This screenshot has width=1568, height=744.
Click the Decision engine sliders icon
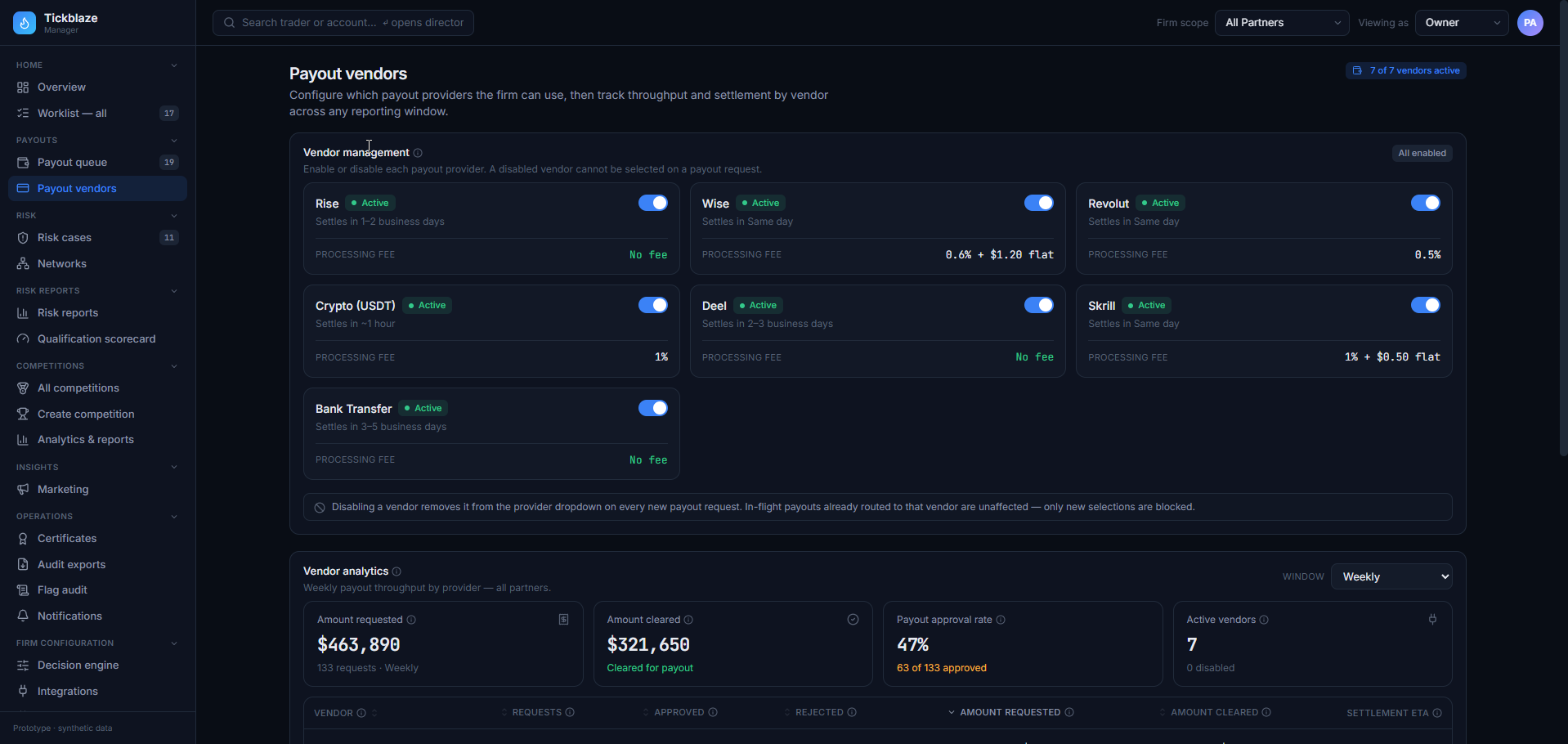23,666
